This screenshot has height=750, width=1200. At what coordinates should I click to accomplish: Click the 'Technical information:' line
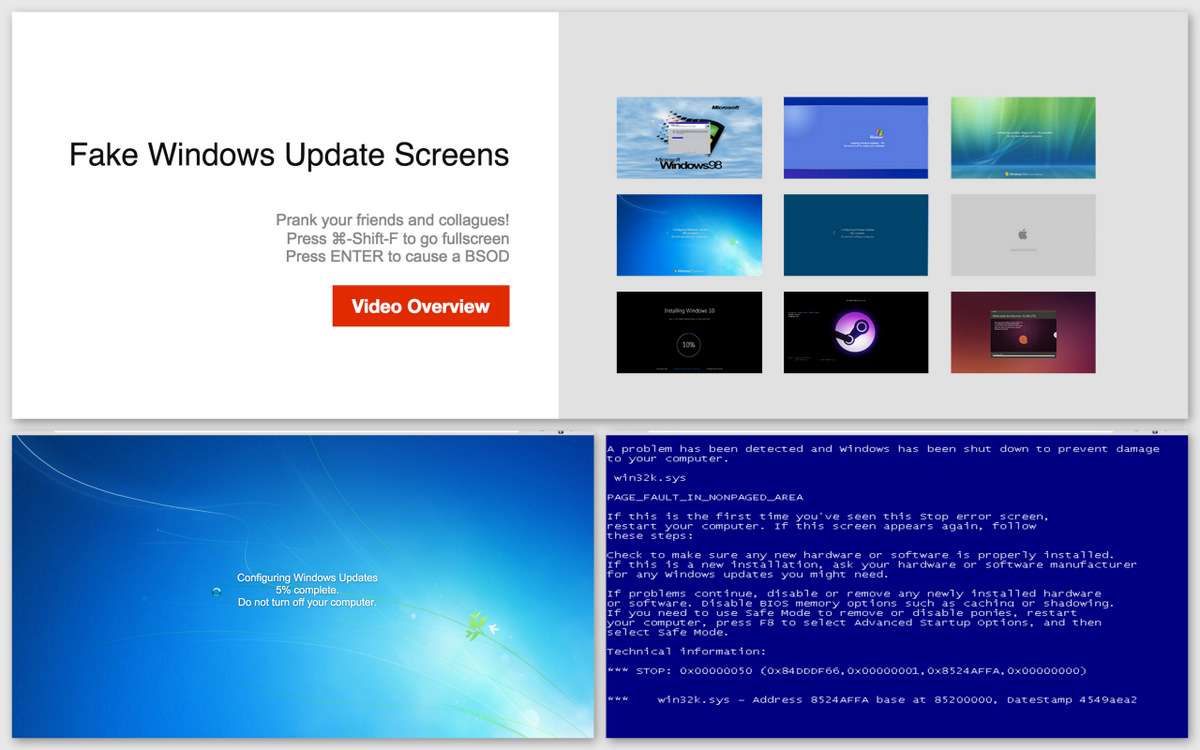click(684, 651)
